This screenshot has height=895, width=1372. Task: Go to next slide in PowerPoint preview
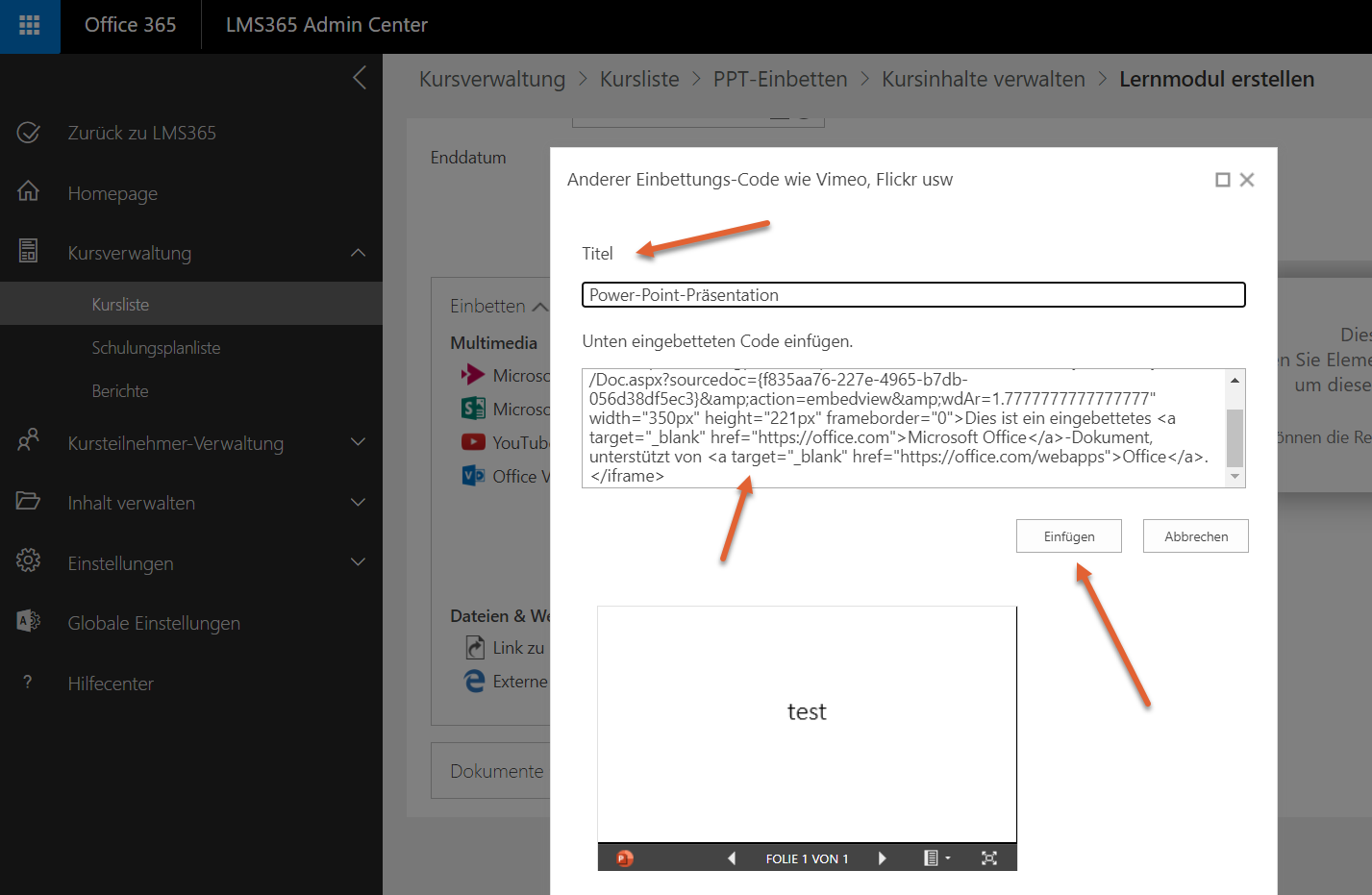tap(882, 858)
